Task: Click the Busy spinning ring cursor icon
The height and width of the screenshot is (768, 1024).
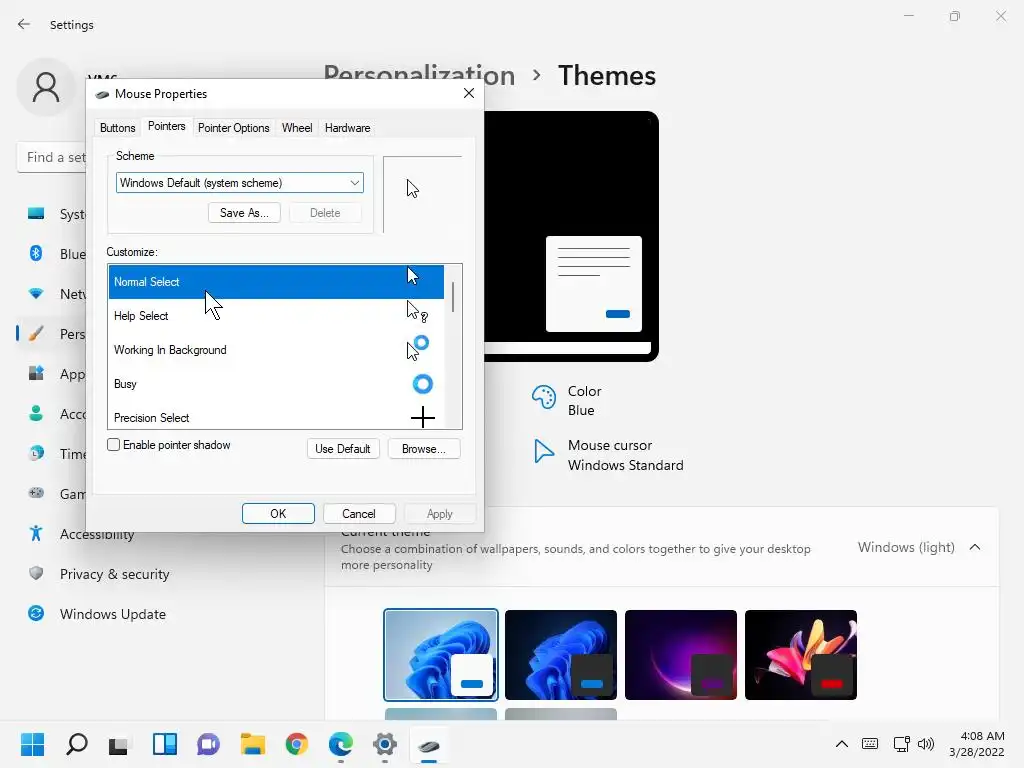Action: coord(423,384)
